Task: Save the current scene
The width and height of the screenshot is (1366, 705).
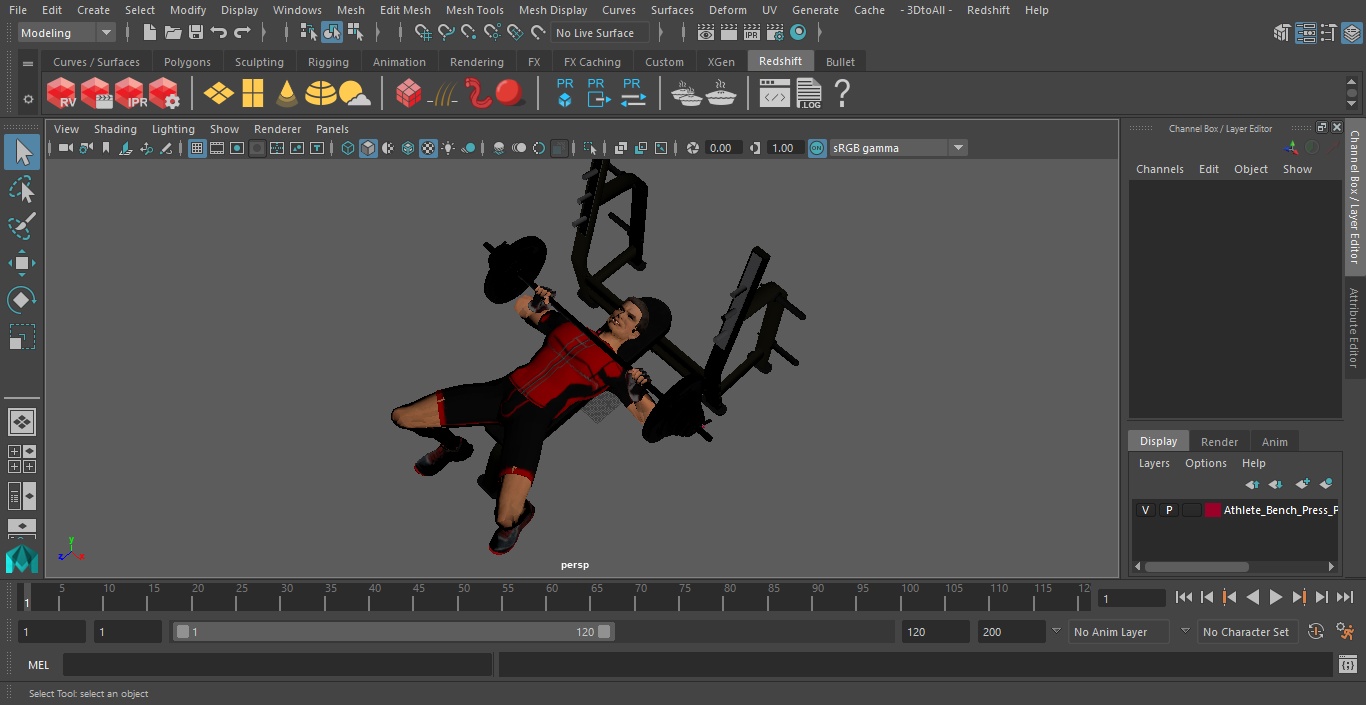Action: (195, 33)
